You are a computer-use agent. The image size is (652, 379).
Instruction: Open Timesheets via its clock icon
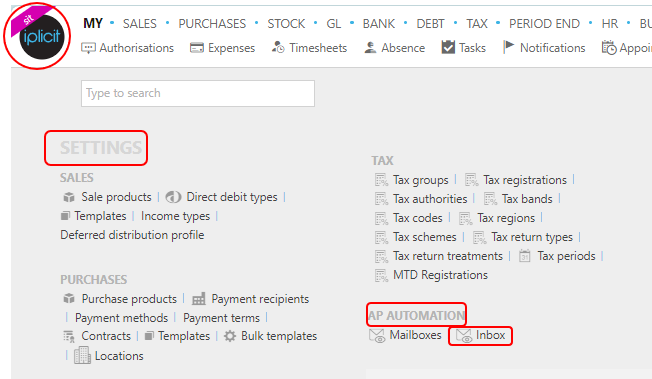click(278, 48)
